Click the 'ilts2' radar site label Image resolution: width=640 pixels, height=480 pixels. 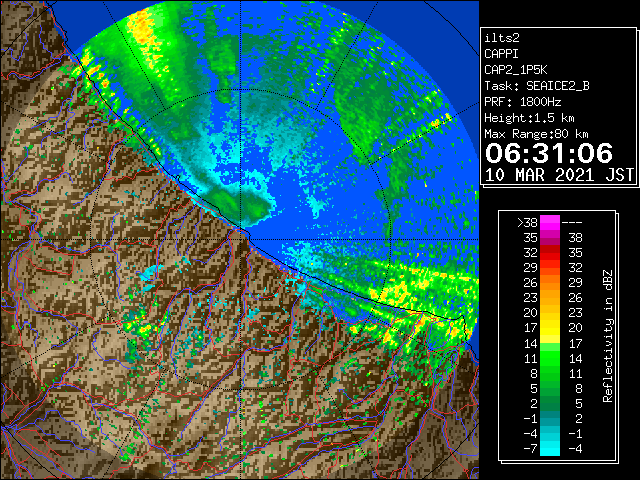coord(502,38)
